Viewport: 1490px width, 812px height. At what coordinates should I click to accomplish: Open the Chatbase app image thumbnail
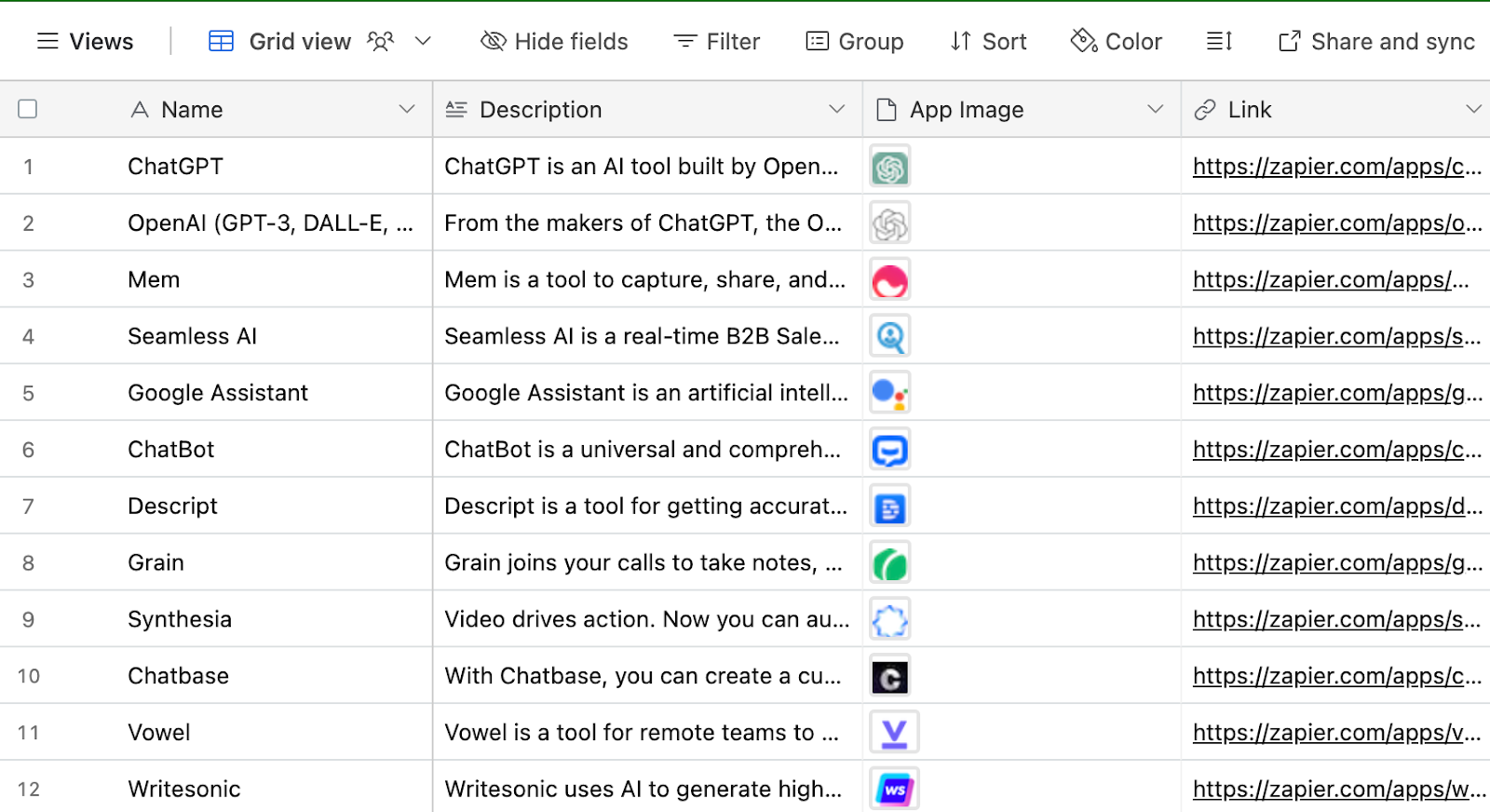click(x=890, y=677)
